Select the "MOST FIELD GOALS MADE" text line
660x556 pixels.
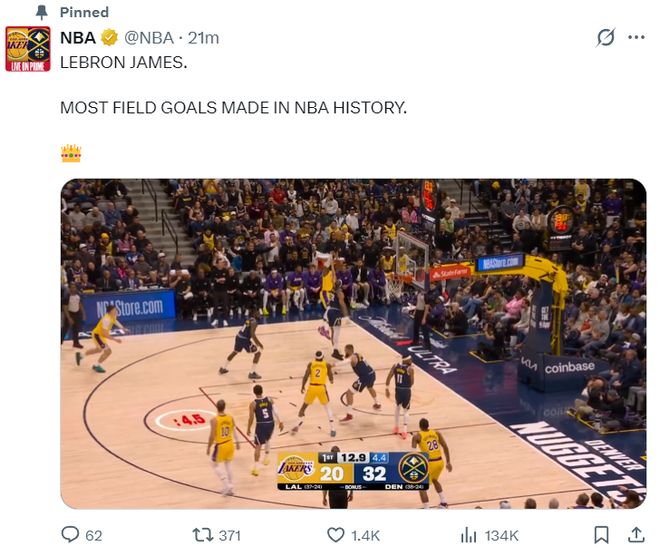(x=233, y=107)
